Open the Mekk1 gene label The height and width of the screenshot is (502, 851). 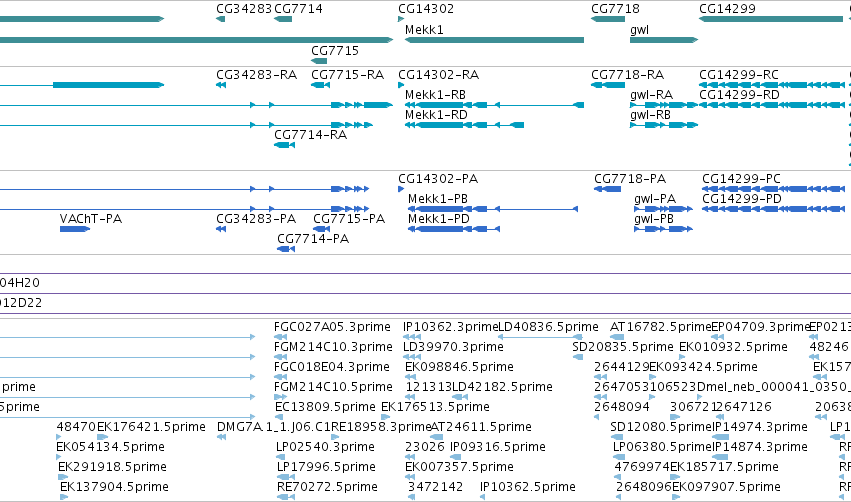point(424,30)
